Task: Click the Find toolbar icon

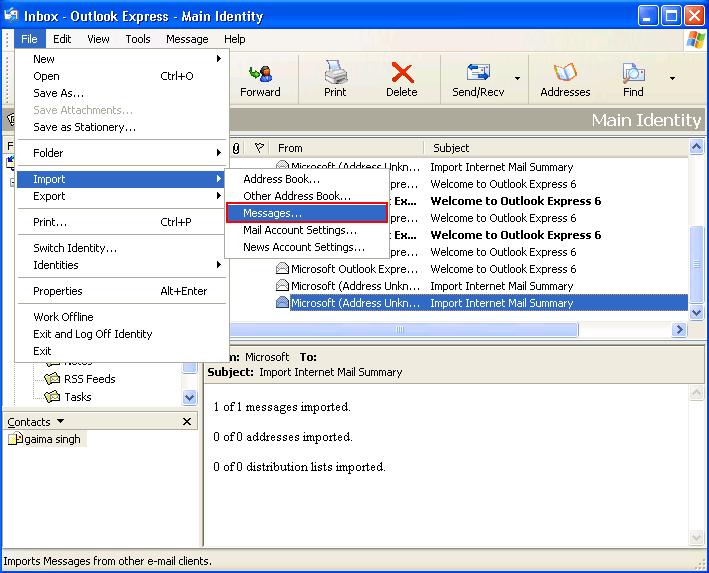Action: pyautogui.click(x=633, y=73)
